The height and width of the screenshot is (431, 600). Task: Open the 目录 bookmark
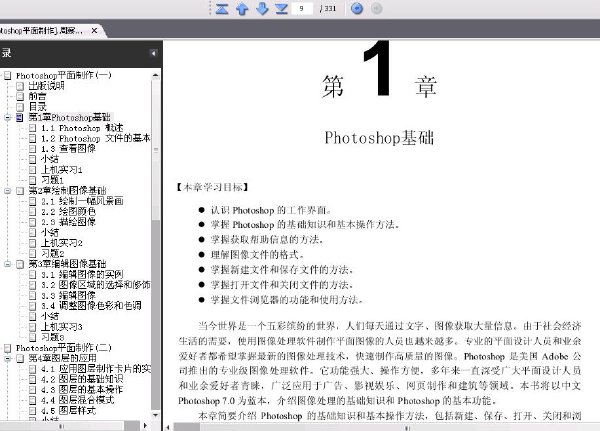coord(38,107)
